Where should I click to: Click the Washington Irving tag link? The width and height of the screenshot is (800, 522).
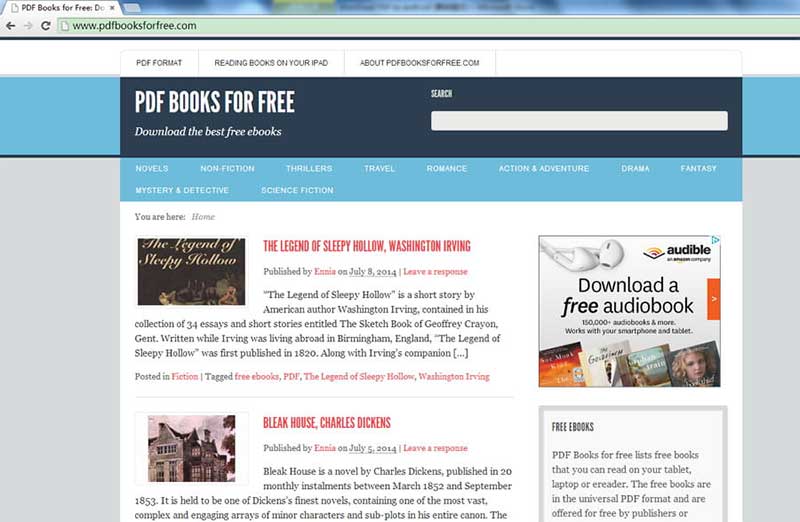454,377
